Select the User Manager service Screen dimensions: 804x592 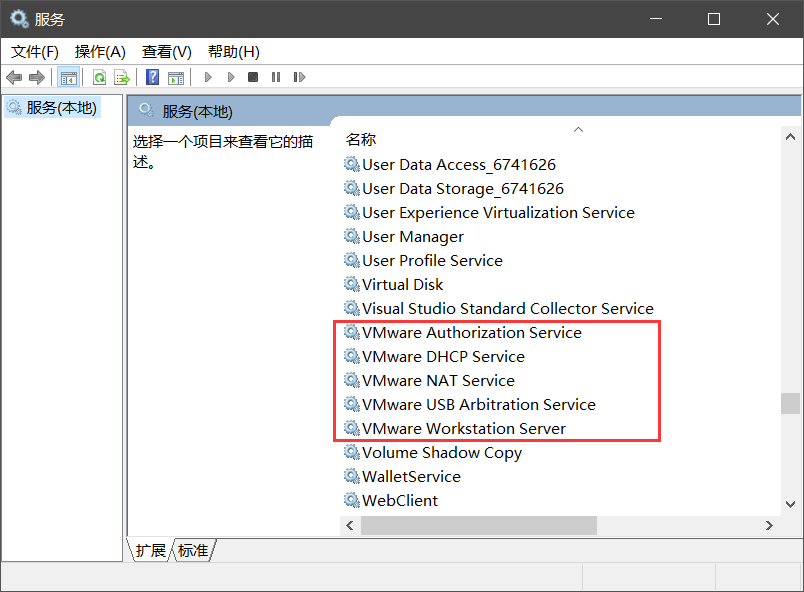pos(404,237)
